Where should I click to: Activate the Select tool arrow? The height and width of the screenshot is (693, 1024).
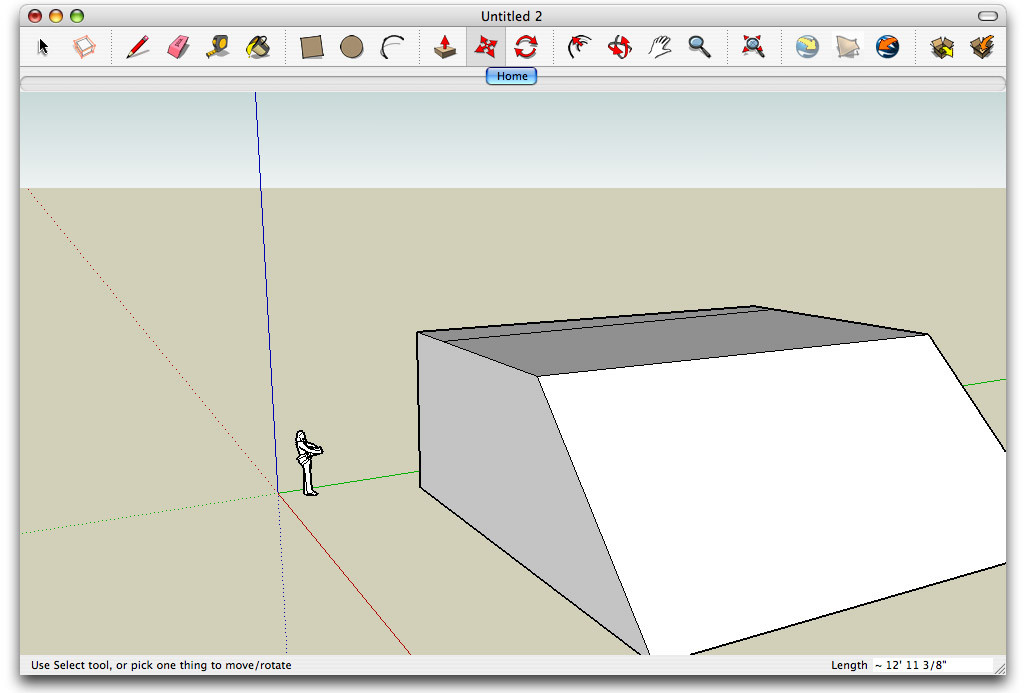(x=42, y=46)
